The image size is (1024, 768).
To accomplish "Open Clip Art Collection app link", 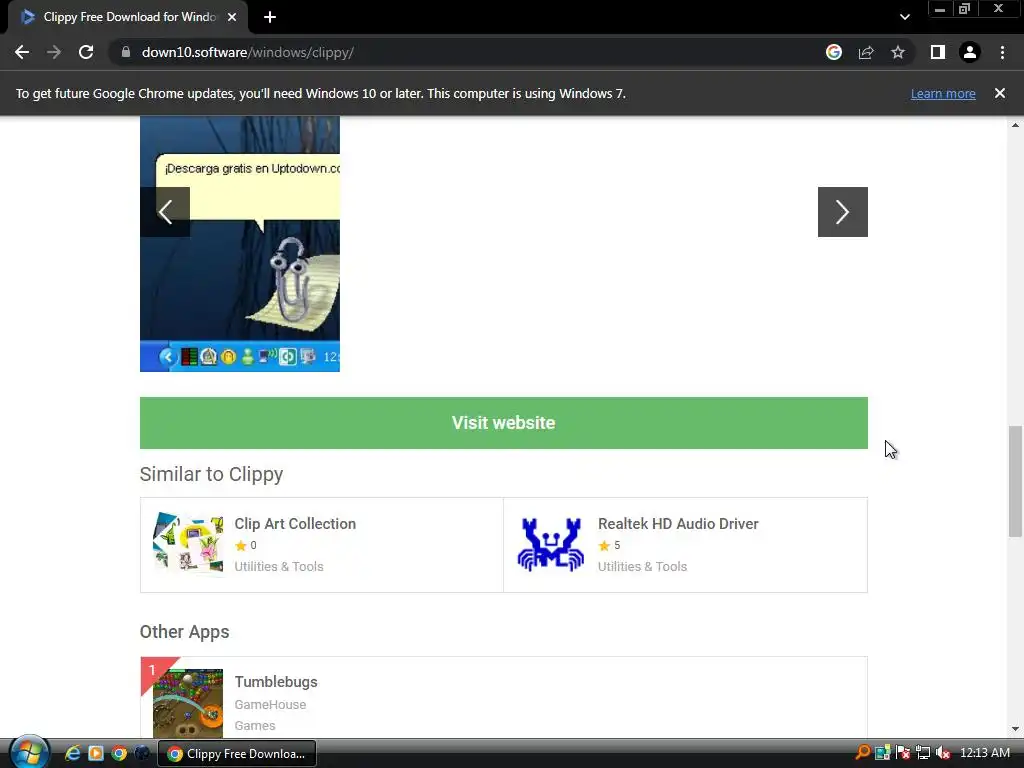I will coord(295,524).
